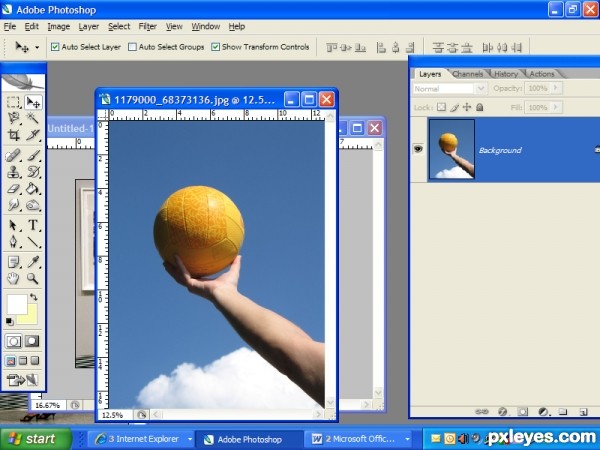Select the Type tool
This screenshot has width=600, height=450.
[33, 225]
